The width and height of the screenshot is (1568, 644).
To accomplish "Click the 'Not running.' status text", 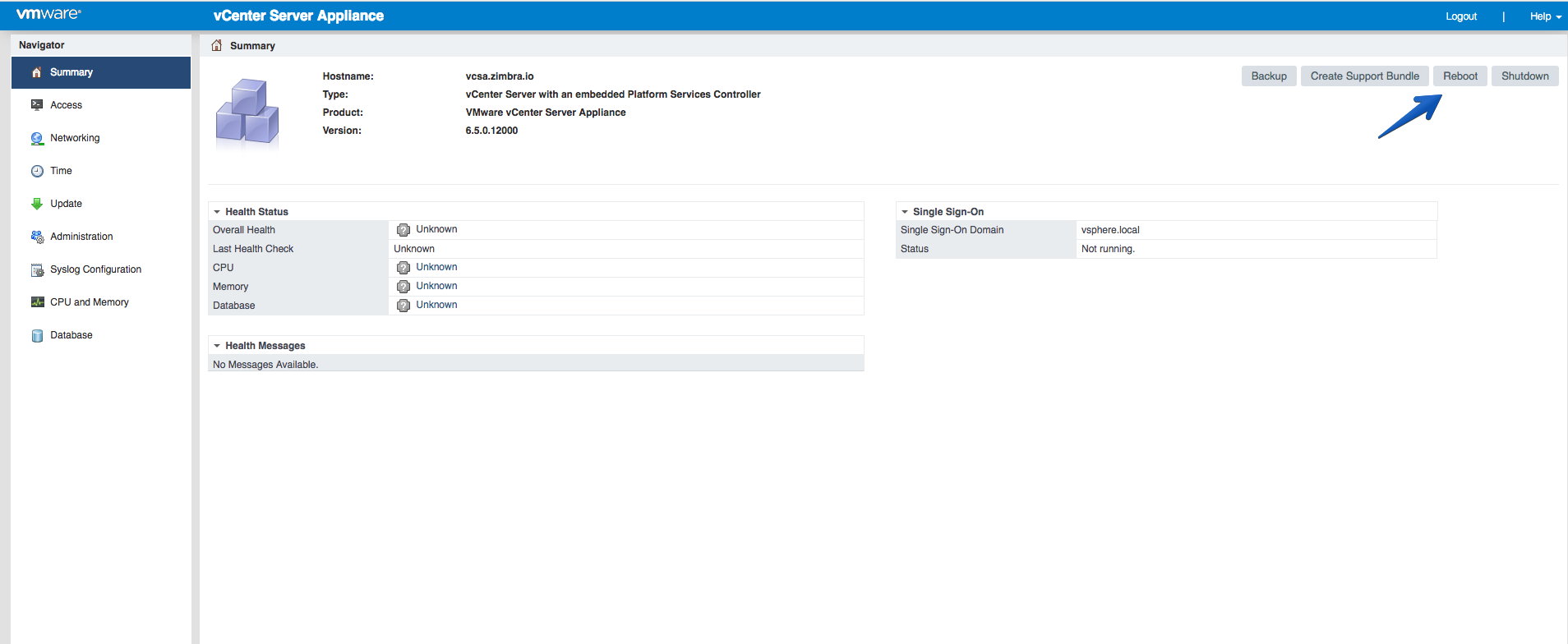I will pyautogui.click(x=1108, y=249).
